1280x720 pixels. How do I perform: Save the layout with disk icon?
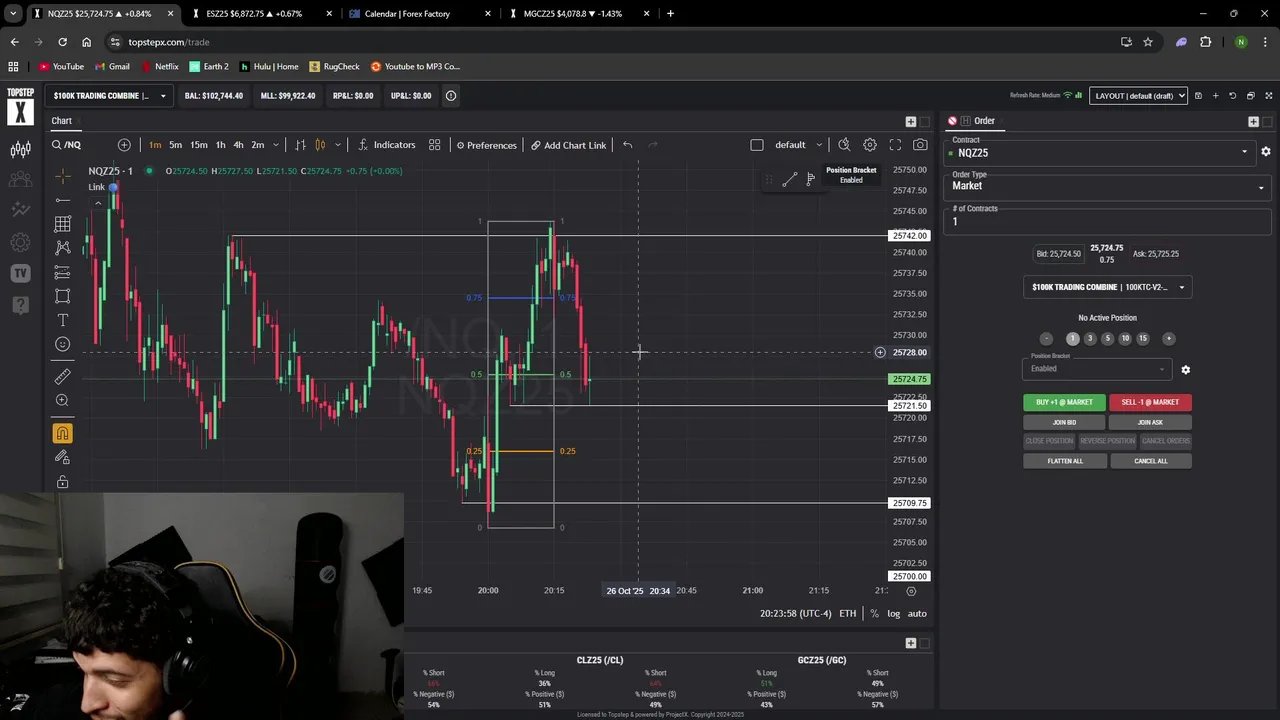coord(1198,96)
